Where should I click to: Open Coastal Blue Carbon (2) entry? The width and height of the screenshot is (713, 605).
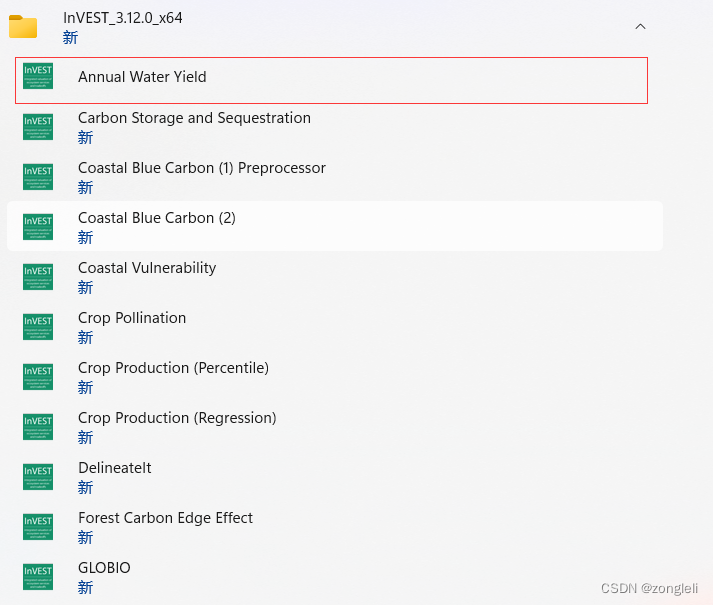157,218
